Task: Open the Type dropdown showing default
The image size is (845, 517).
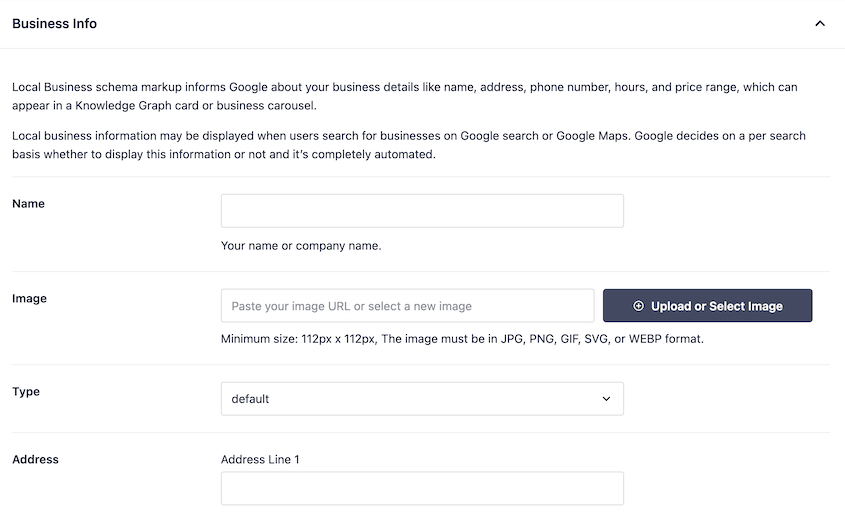Action: click(422, 399)
